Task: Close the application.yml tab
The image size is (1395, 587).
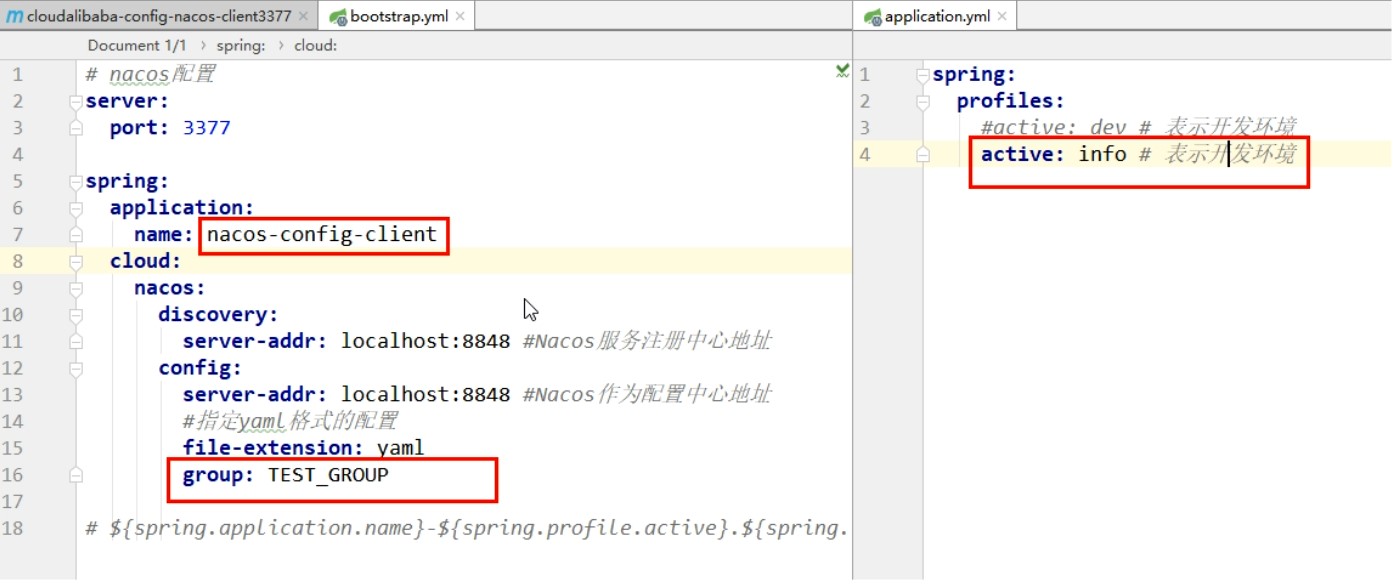Action: pos(1001,17)
